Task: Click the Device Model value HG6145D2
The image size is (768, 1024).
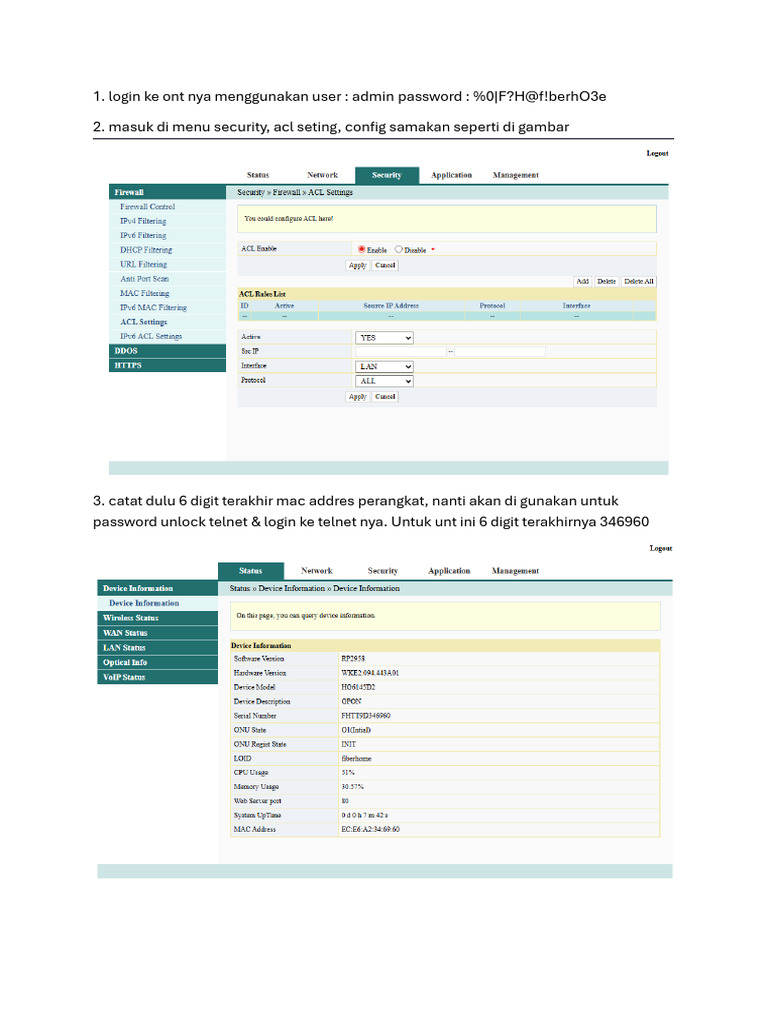Action: coord(358,687)
